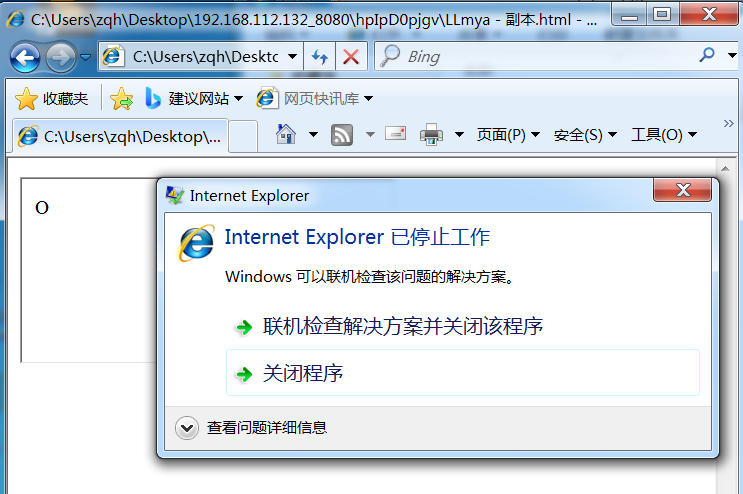This screenshot has width=743, height=494.
Task: Click the Refresh arrows icon
Action: pyautogui.click(x=320, y=57)
